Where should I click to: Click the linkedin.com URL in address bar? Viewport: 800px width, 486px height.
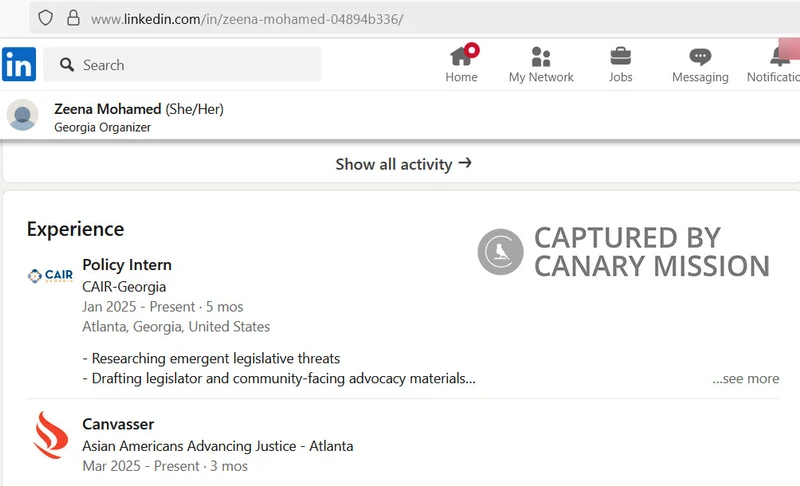pos(247,19)
